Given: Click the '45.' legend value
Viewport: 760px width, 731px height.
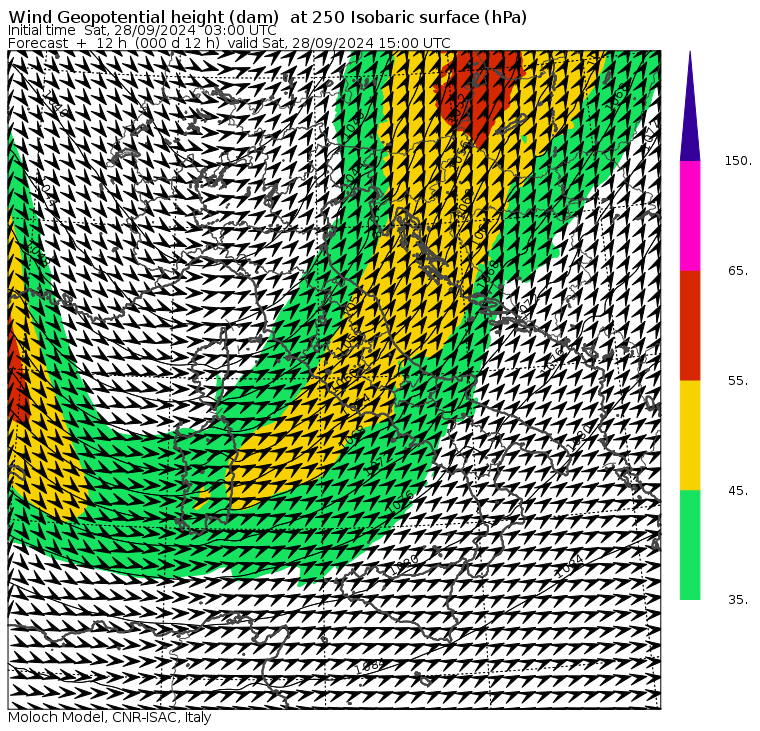Looking at the screenshot, I should pos(738,491).
